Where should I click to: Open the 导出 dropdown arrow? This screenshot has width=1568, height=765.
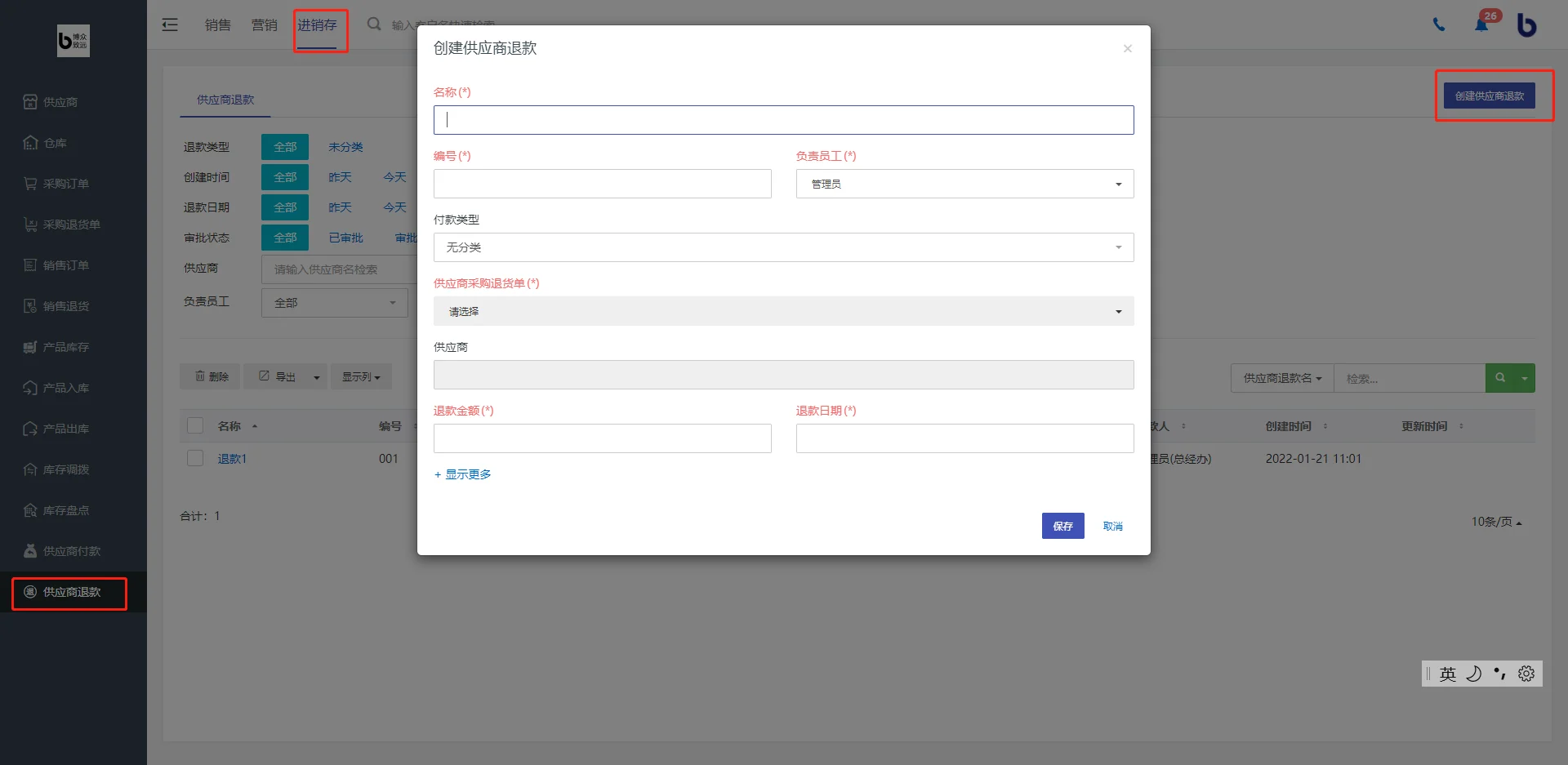click(317, 377)
